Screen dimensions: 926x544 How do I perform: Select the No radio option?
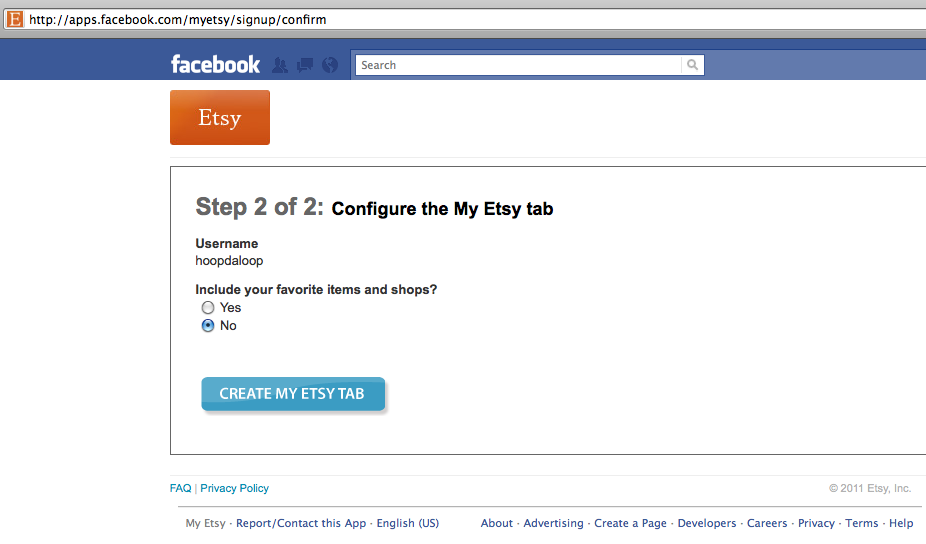[208, 326]
